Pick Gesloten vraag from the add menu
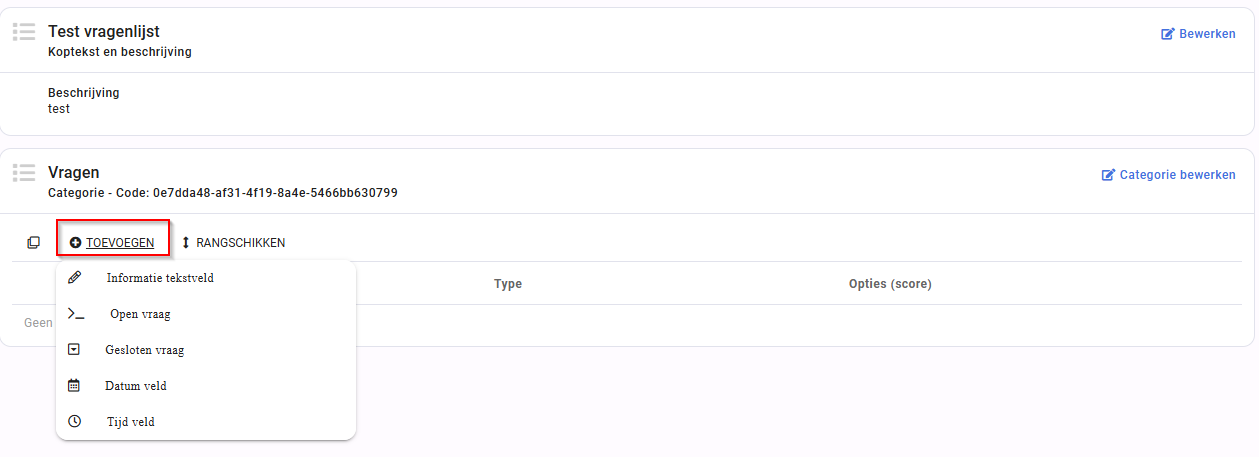The image size is (1259, 457). tap(206, 350)
